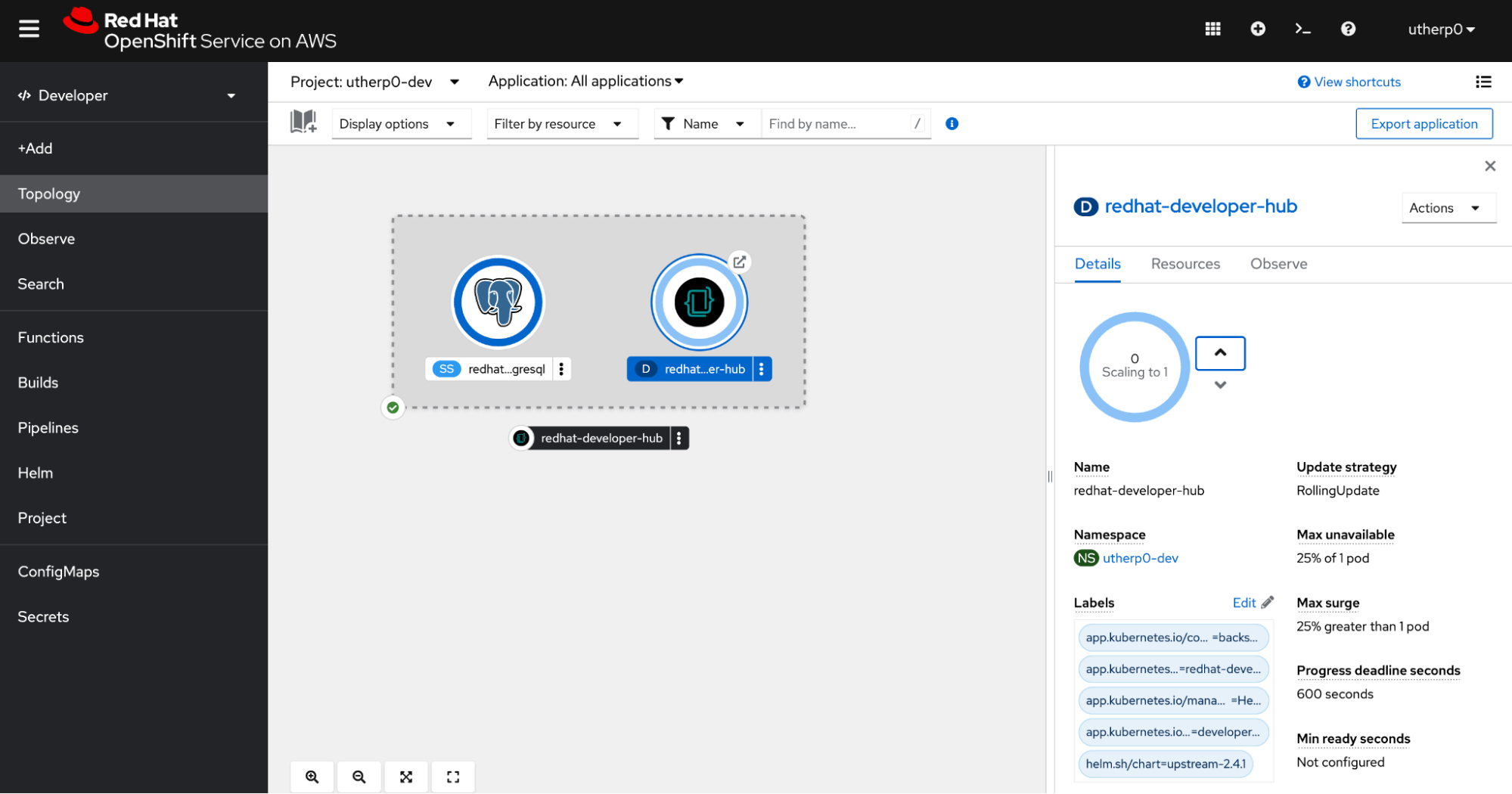Zoom out of the topology view
This screenshot has width=1512, height=794.
pyautogui.click(x=359, y=777)
